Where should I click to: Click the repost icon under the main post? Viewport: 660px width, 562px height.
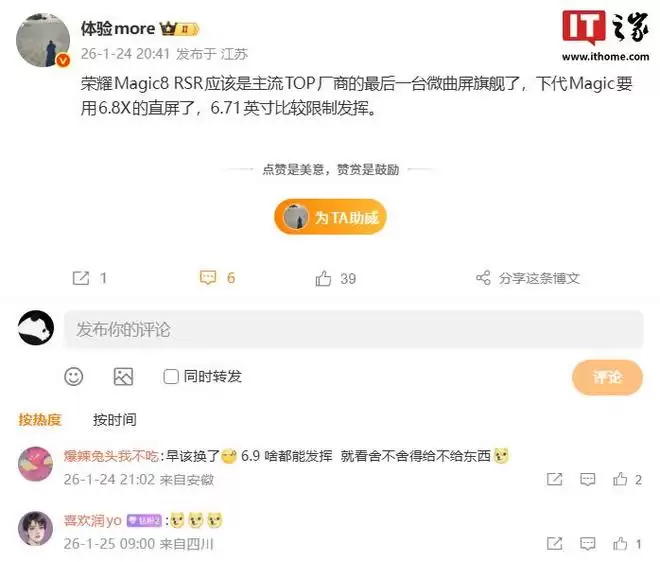tap(81, 278)
